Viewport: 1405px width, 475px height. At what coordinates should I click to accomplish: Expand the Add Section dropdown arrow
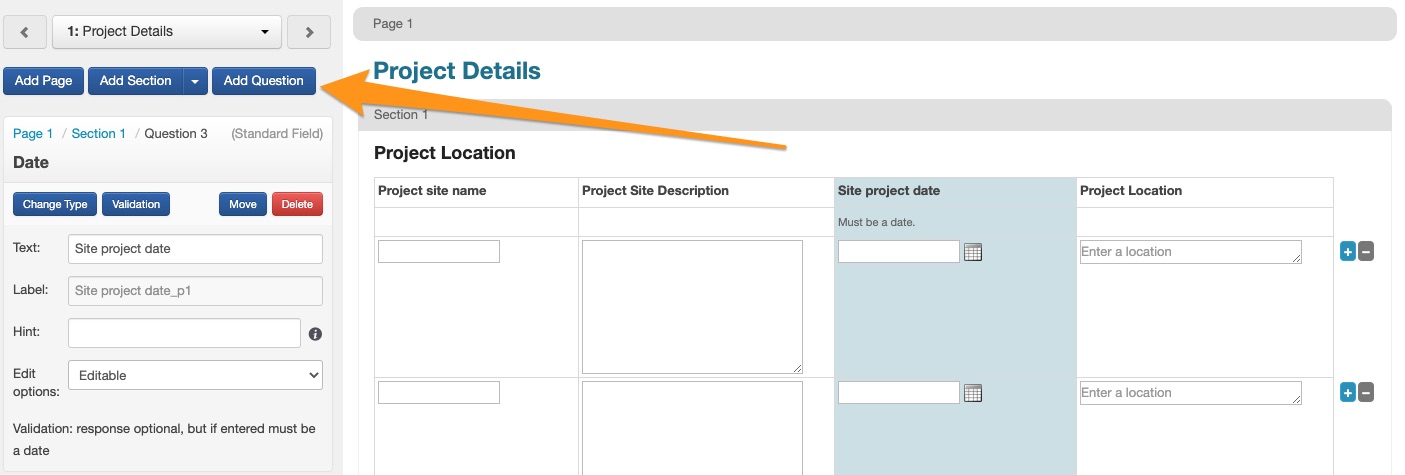[195, 81]
